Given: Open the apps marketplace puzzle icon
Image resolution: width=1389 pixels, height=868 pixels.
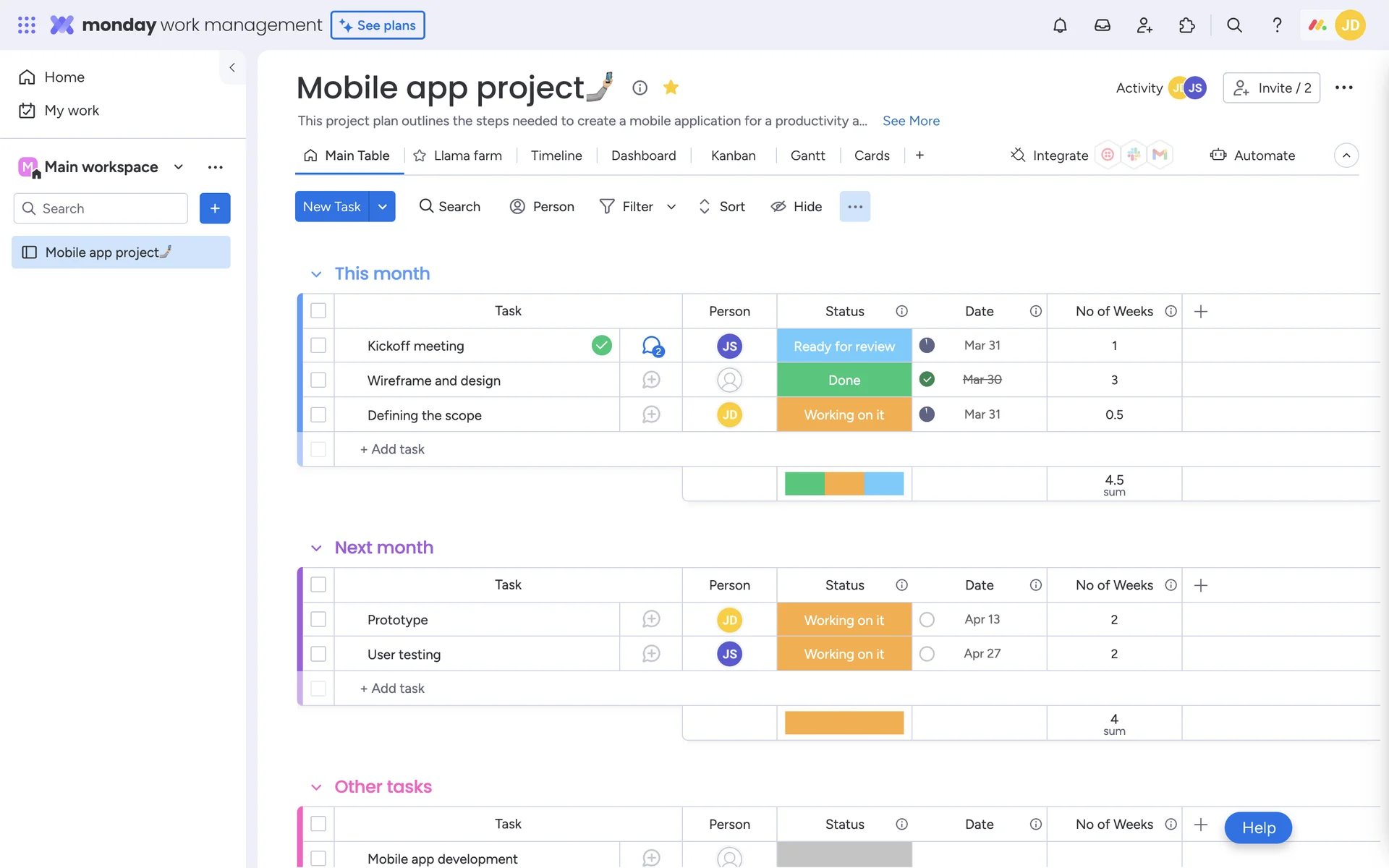Looking at the screenshot, I should pos(1187,25).
